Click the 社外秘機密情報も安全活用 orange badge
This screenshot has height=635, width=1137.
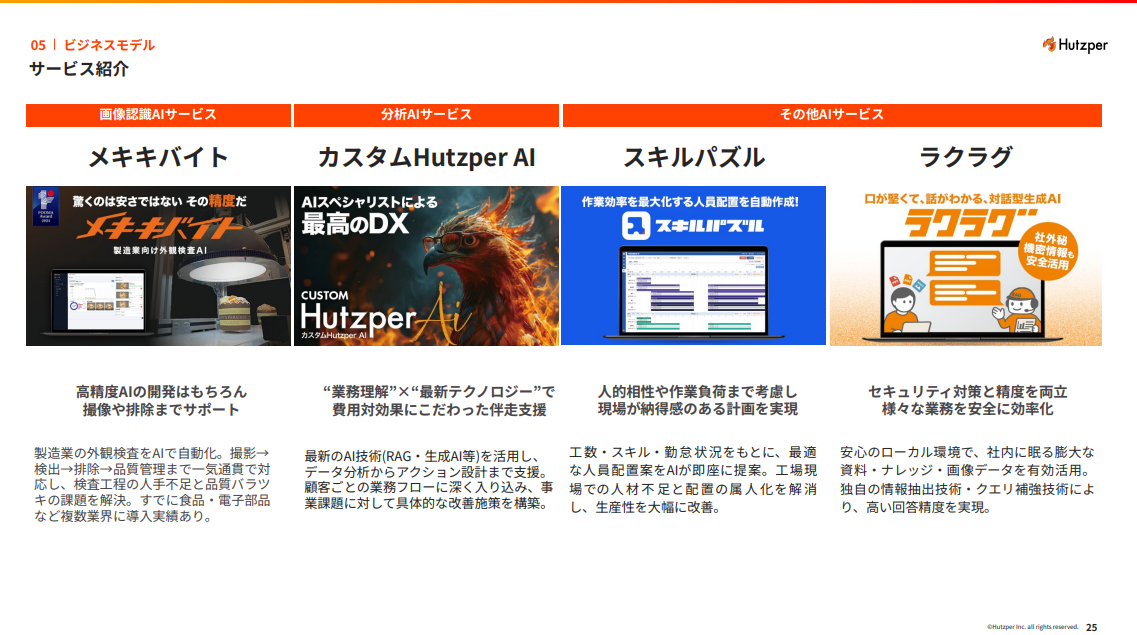(1046, 251)
